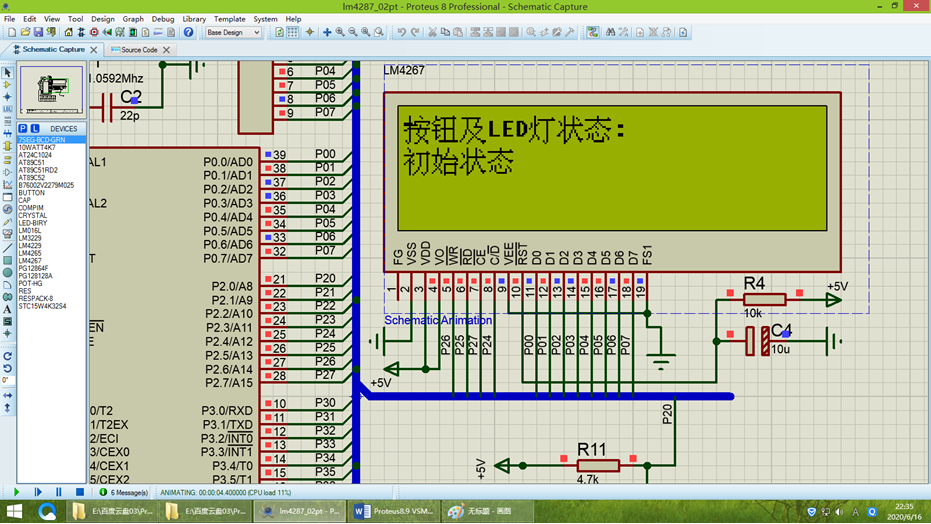Click the New Project toolbar icon
Viewport: 931px width, 524px height.
pos(12,32)
